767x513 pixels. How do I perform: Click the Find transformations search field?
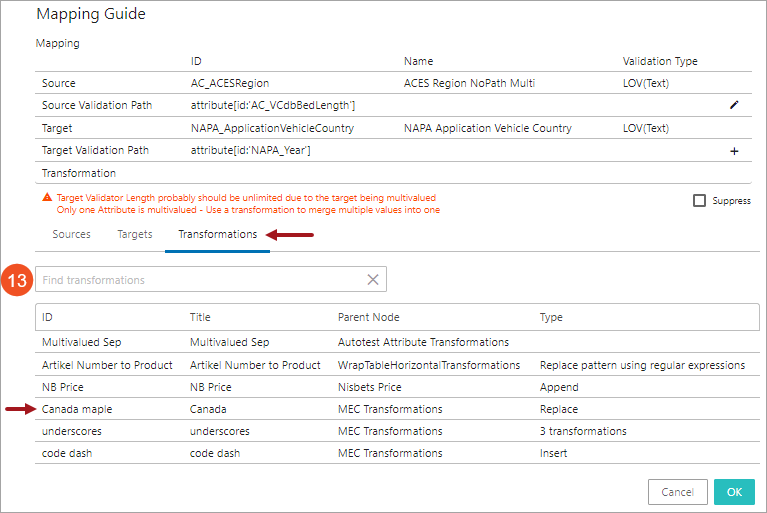tap(200, 280)
